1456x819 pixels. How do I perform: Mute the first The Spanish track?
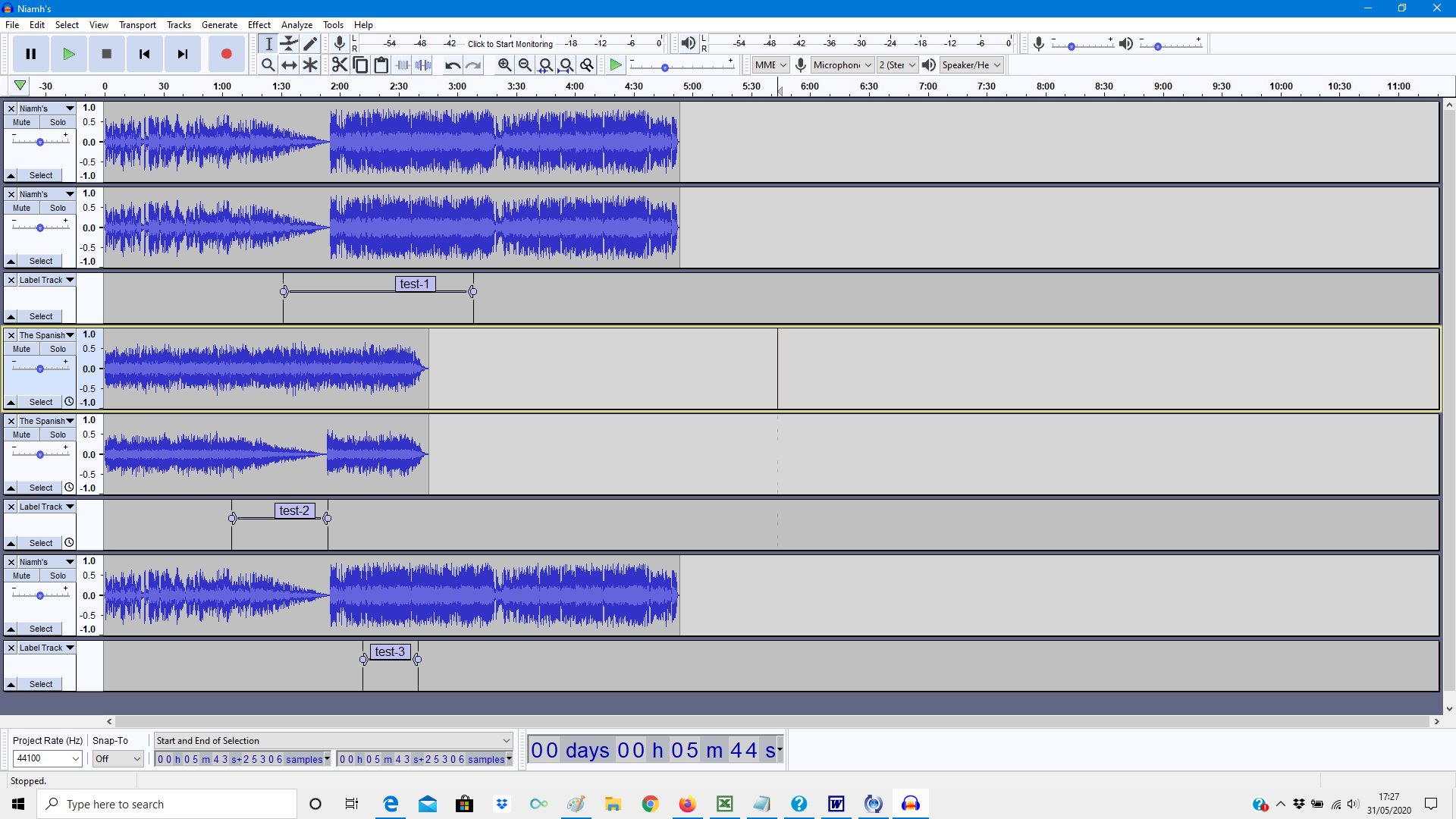point(22,349)
